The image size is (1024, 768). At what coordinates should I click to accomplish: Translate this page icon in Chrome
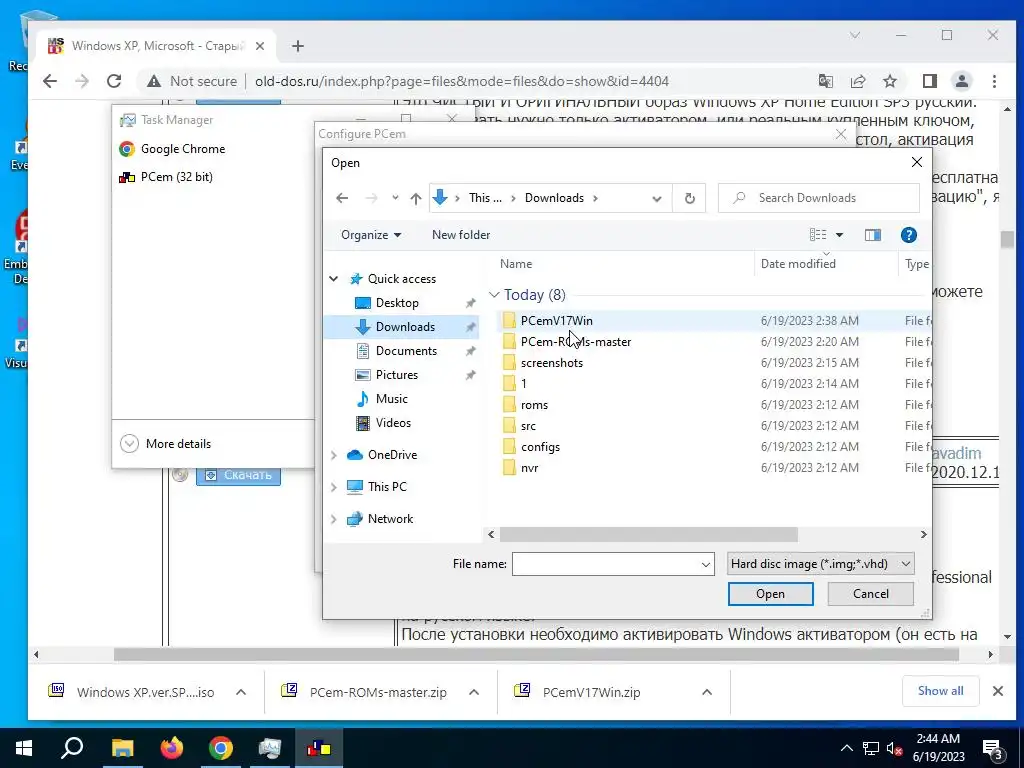tap(825, 81)
